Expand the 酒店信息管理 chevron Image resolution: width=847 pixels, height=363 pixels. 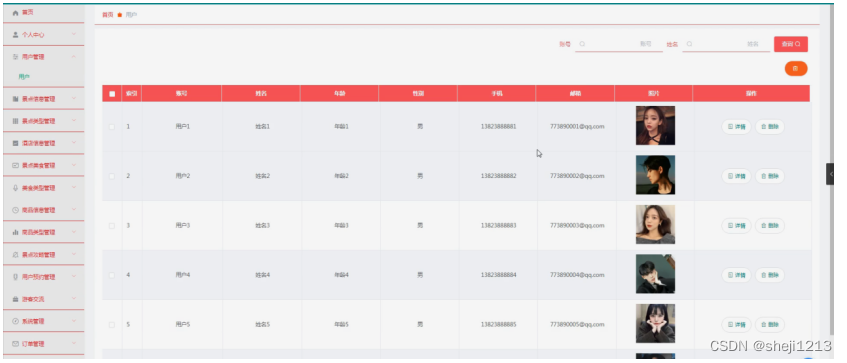tap(74, 143)
